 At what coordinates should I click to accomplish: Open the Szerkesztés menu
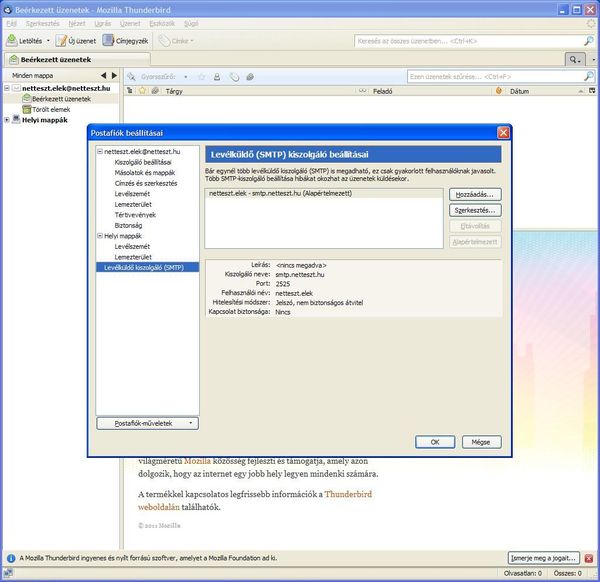[x=42, y=22]
